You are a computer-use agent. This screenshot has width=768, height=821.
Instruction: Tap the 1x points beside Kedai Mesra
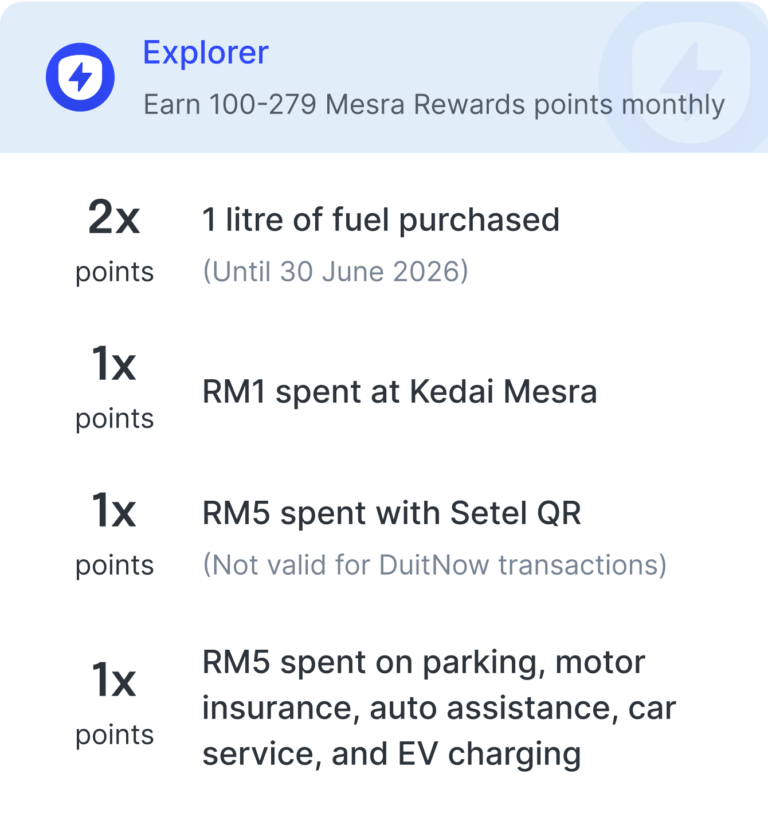point(114,364)
